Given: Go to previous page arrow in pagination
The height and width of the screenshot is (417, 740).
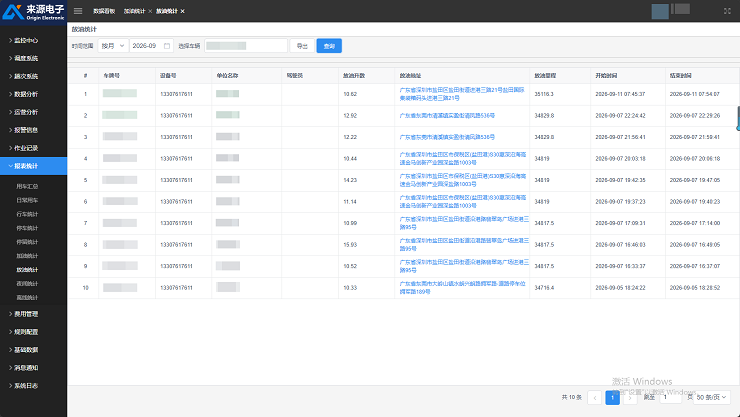Looking at the screenshot, I should click(595, 397).
